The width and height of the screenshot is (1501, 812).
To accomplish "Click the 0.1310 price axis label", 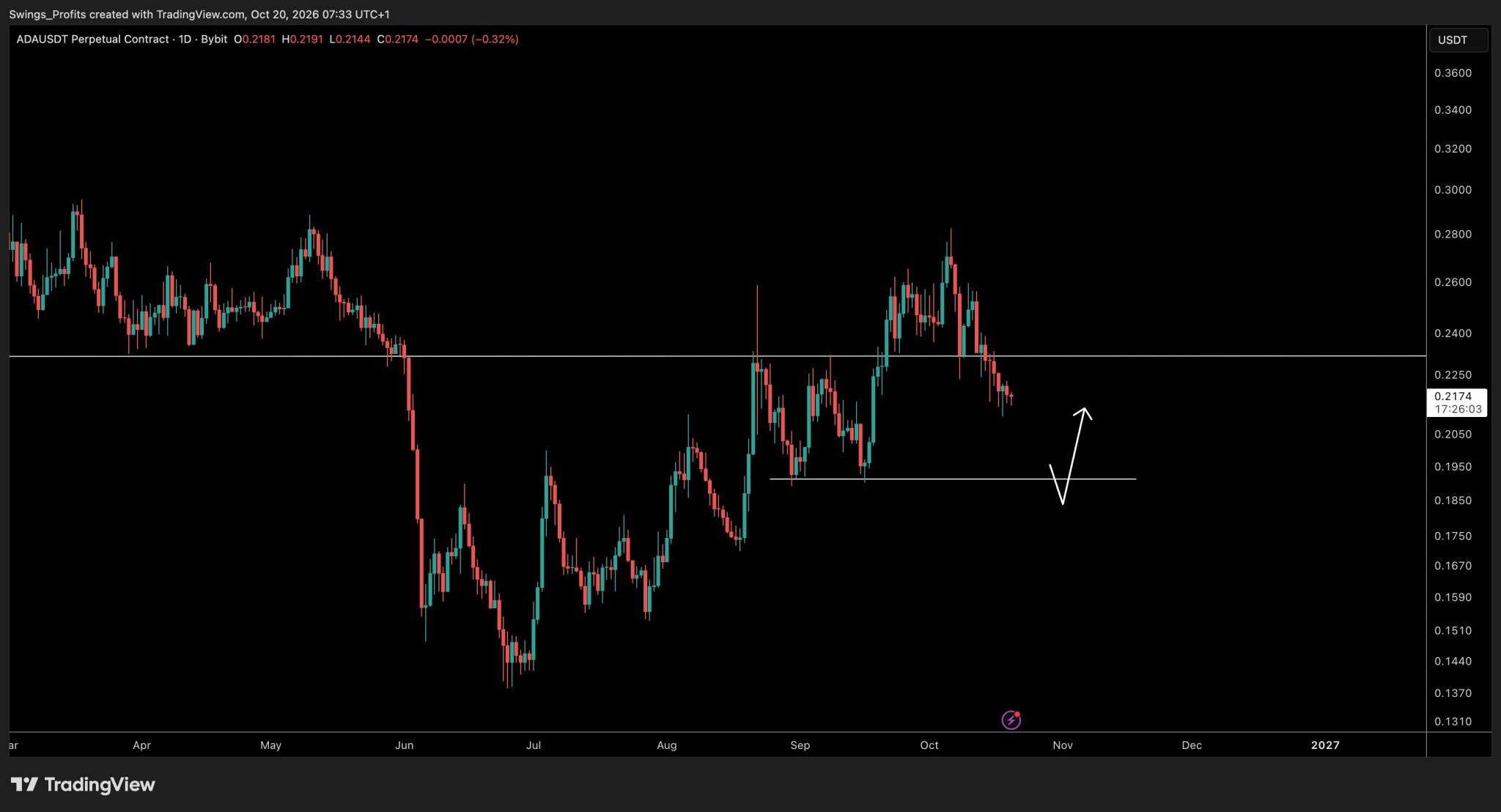I will click(x=1453, y=722).
